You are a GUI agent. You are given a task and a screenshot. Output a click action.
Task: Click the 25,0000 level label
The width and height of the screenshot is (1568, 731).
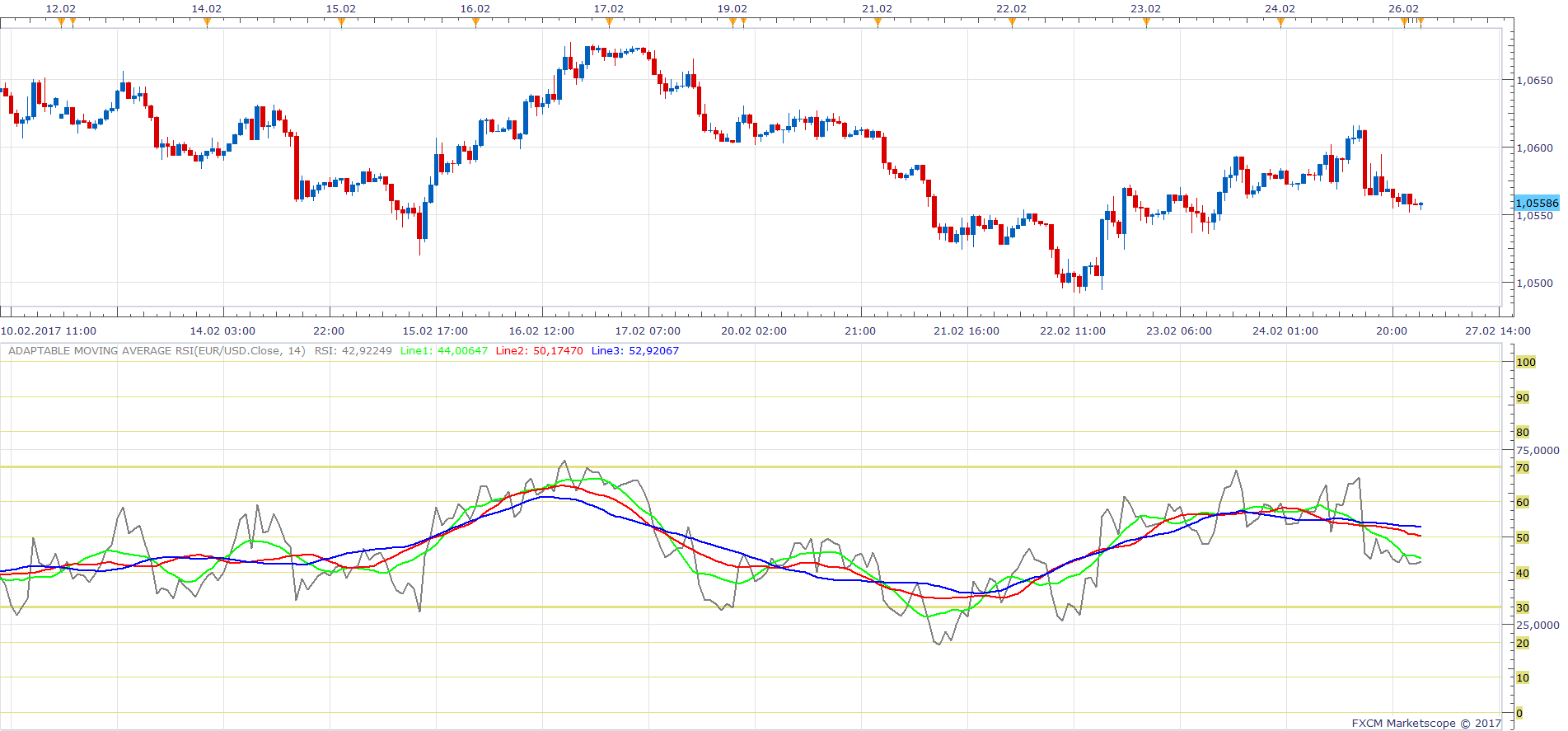click(1538, 626)
